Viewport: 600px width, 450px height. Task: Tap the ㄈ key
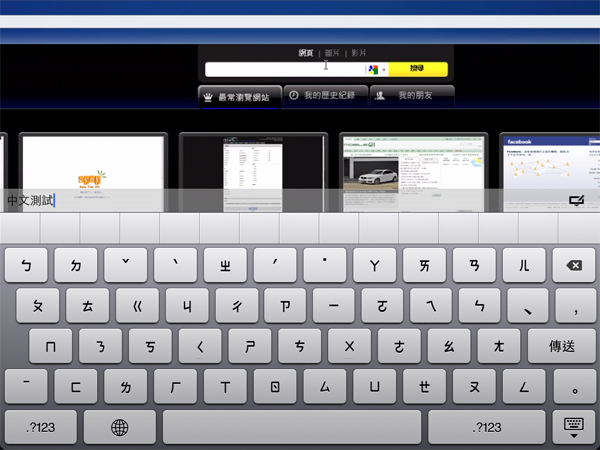[x=76, y=387]
